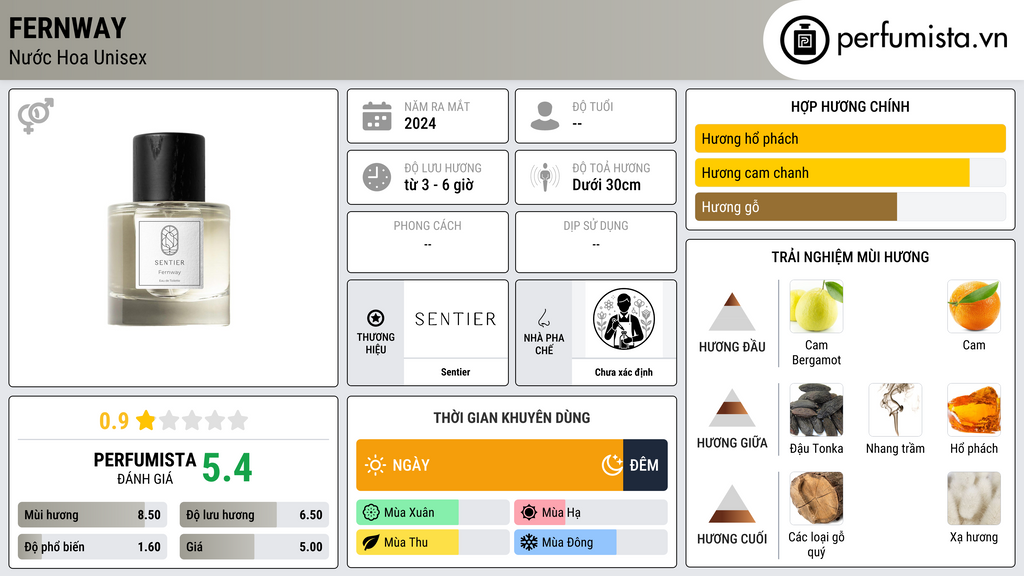
Task: Click the moon icon next to Đêm
Action: (612, 465)
